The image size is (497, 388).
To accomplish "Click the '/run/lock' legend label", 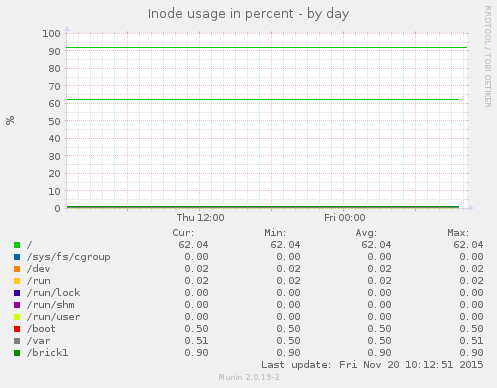I will (54, 293).
